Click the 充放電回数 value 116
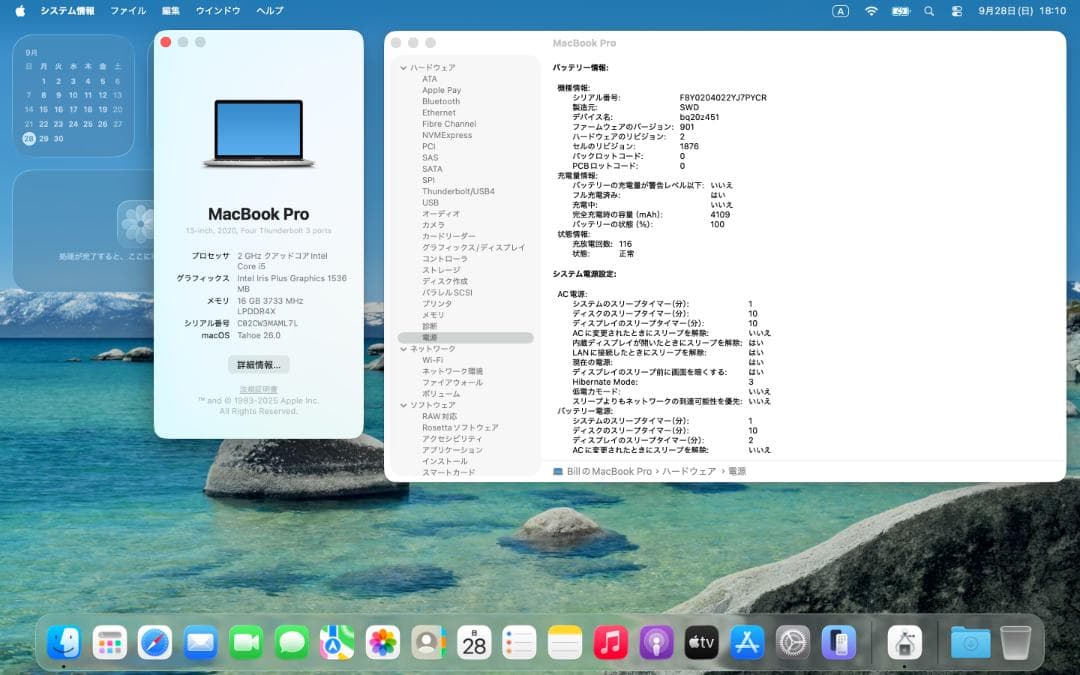1080x675 pixels. coord(625,244)
